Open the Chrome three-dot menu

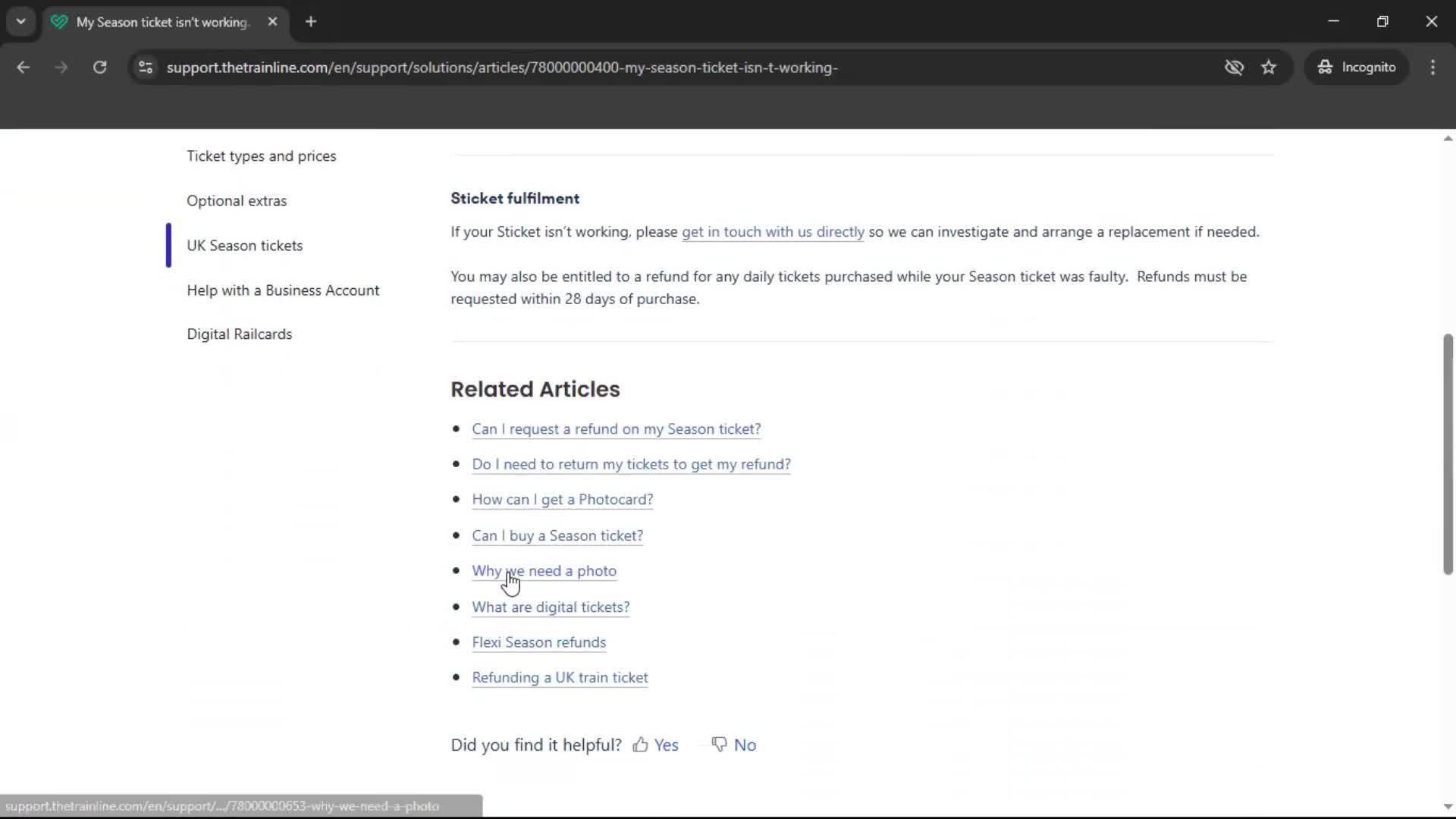pyautogui.click(x=1433, y=67)
